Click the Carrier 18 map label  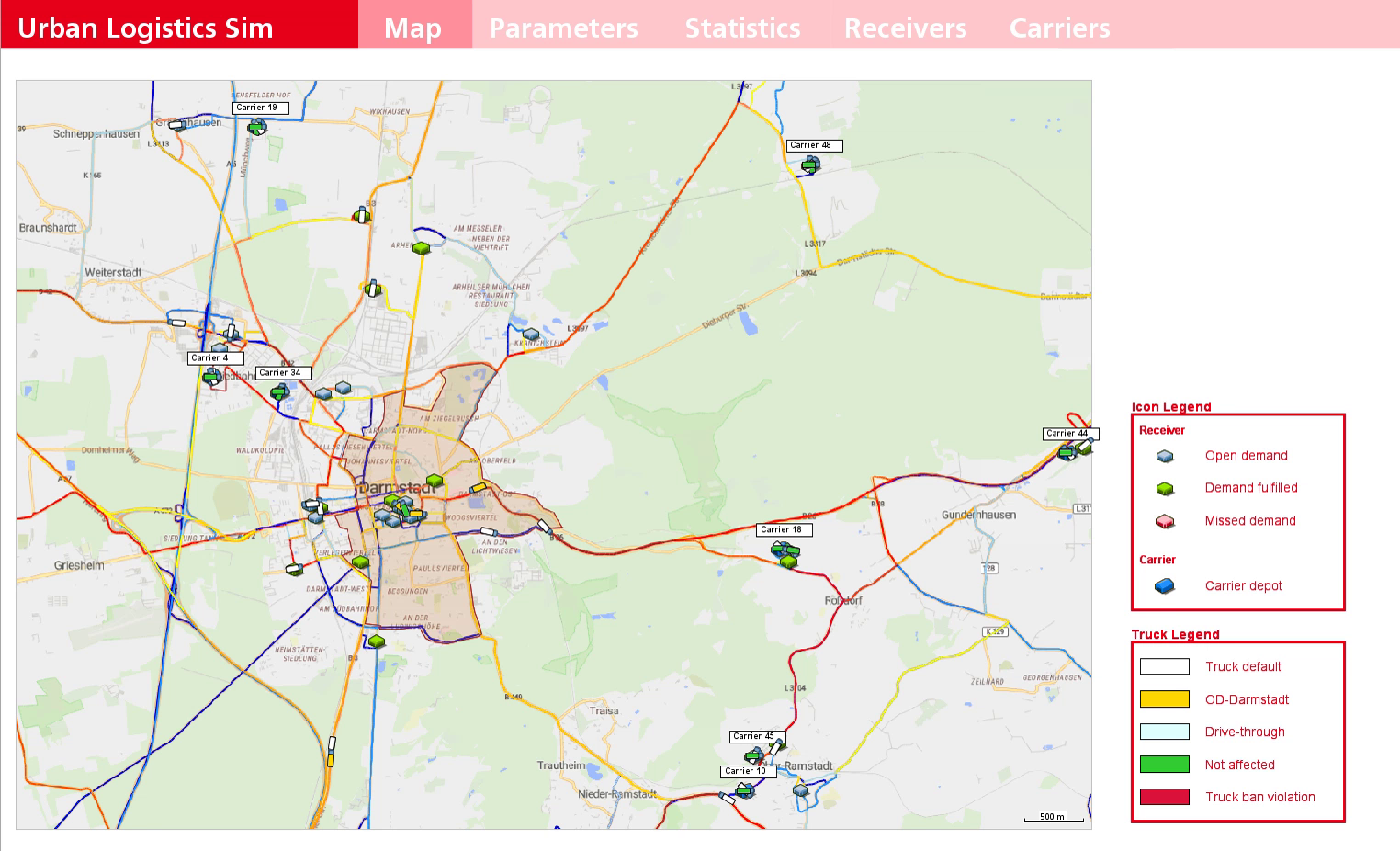click(785, 529)
